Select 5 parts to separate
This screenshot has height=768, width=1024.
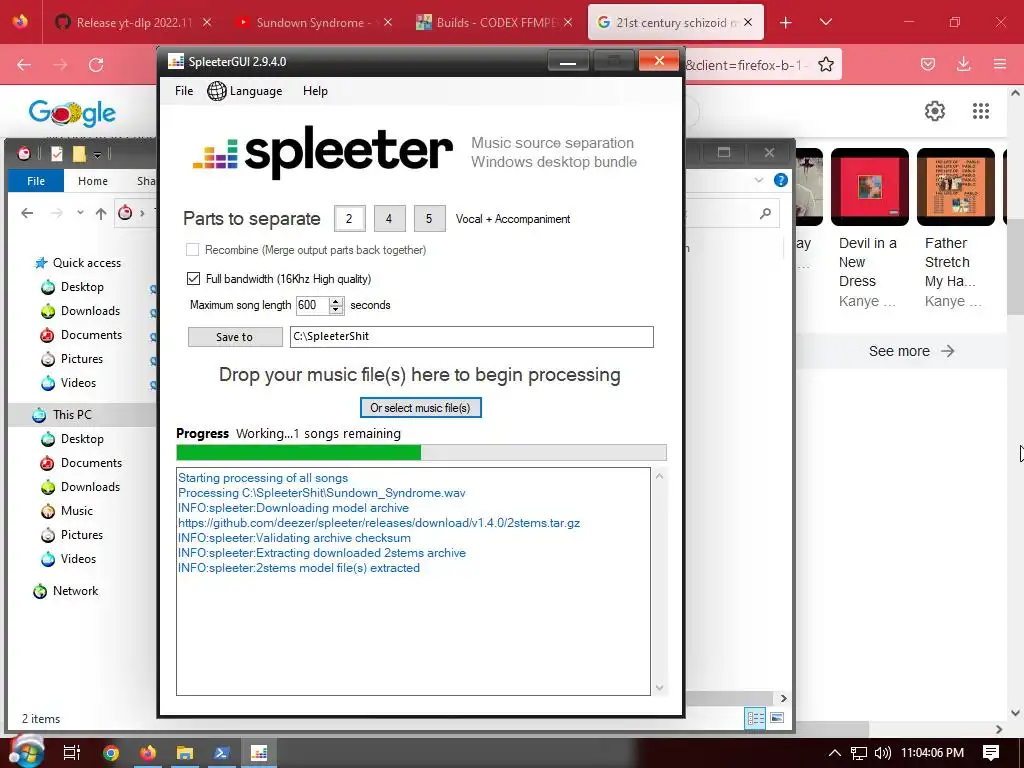coord(429,219)
